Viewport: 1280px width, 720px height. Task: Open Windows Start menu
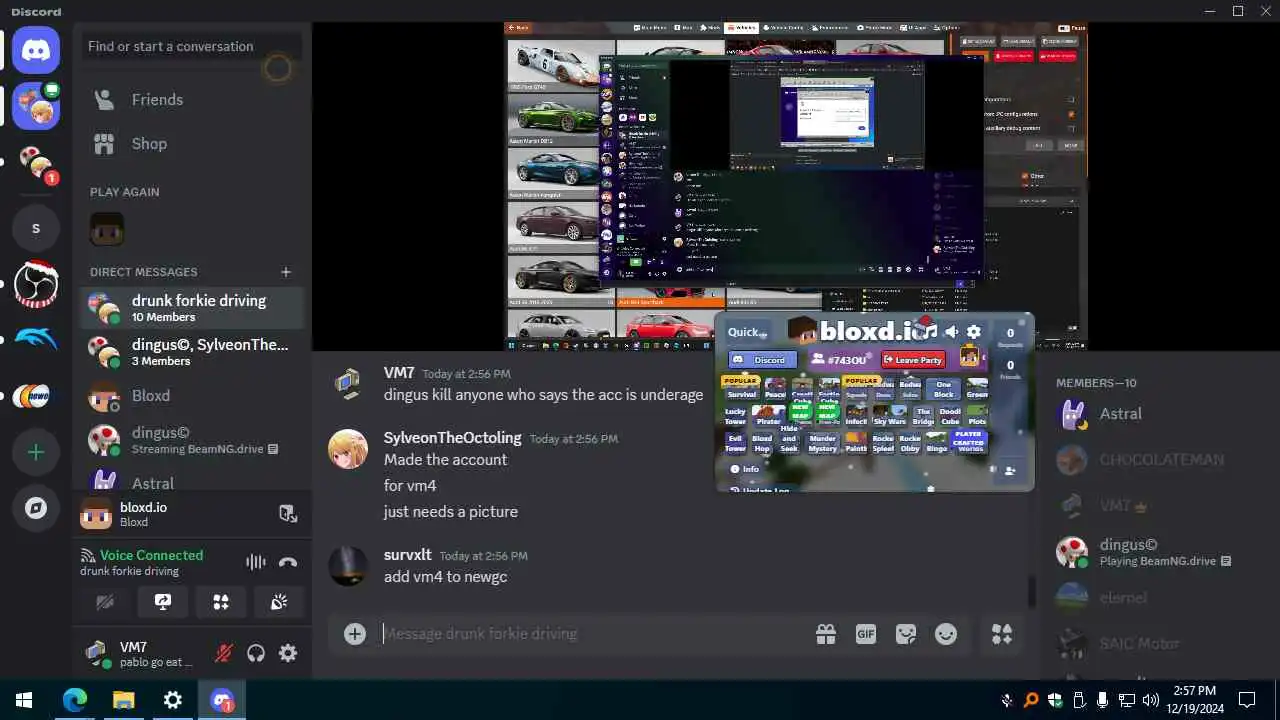24,700
